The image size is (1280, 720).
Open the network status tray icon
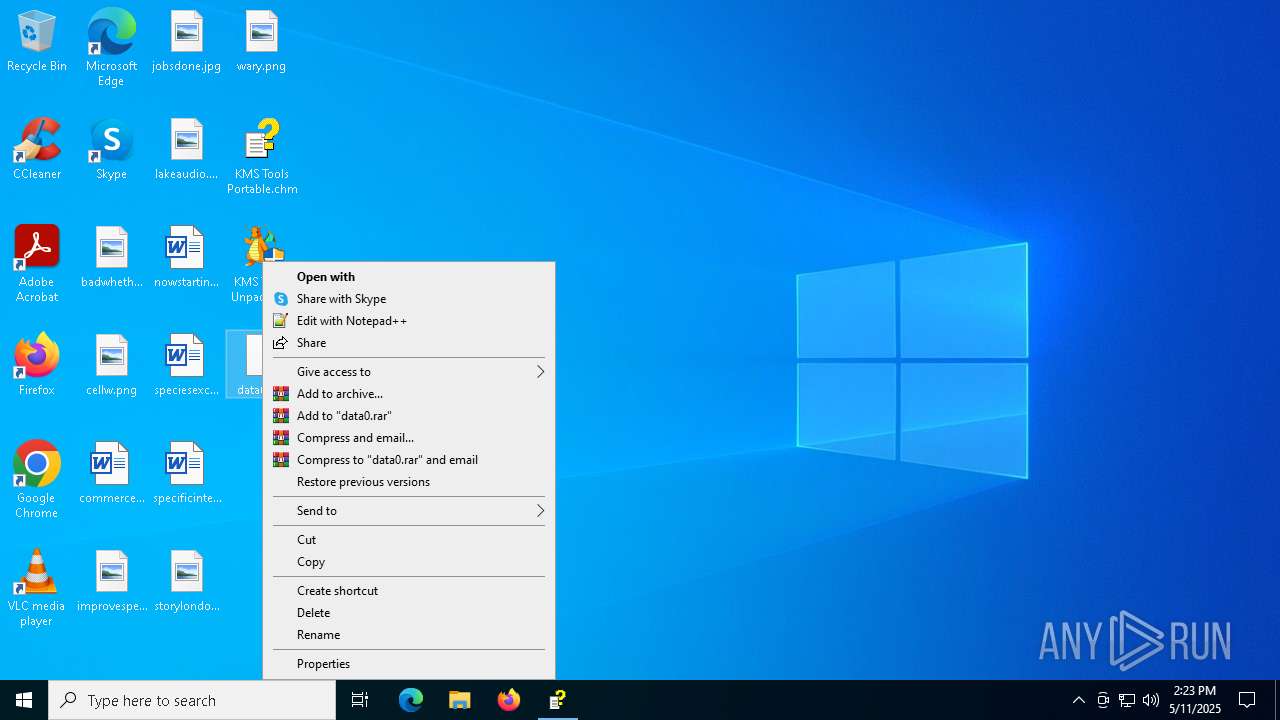pos(1127,700)
